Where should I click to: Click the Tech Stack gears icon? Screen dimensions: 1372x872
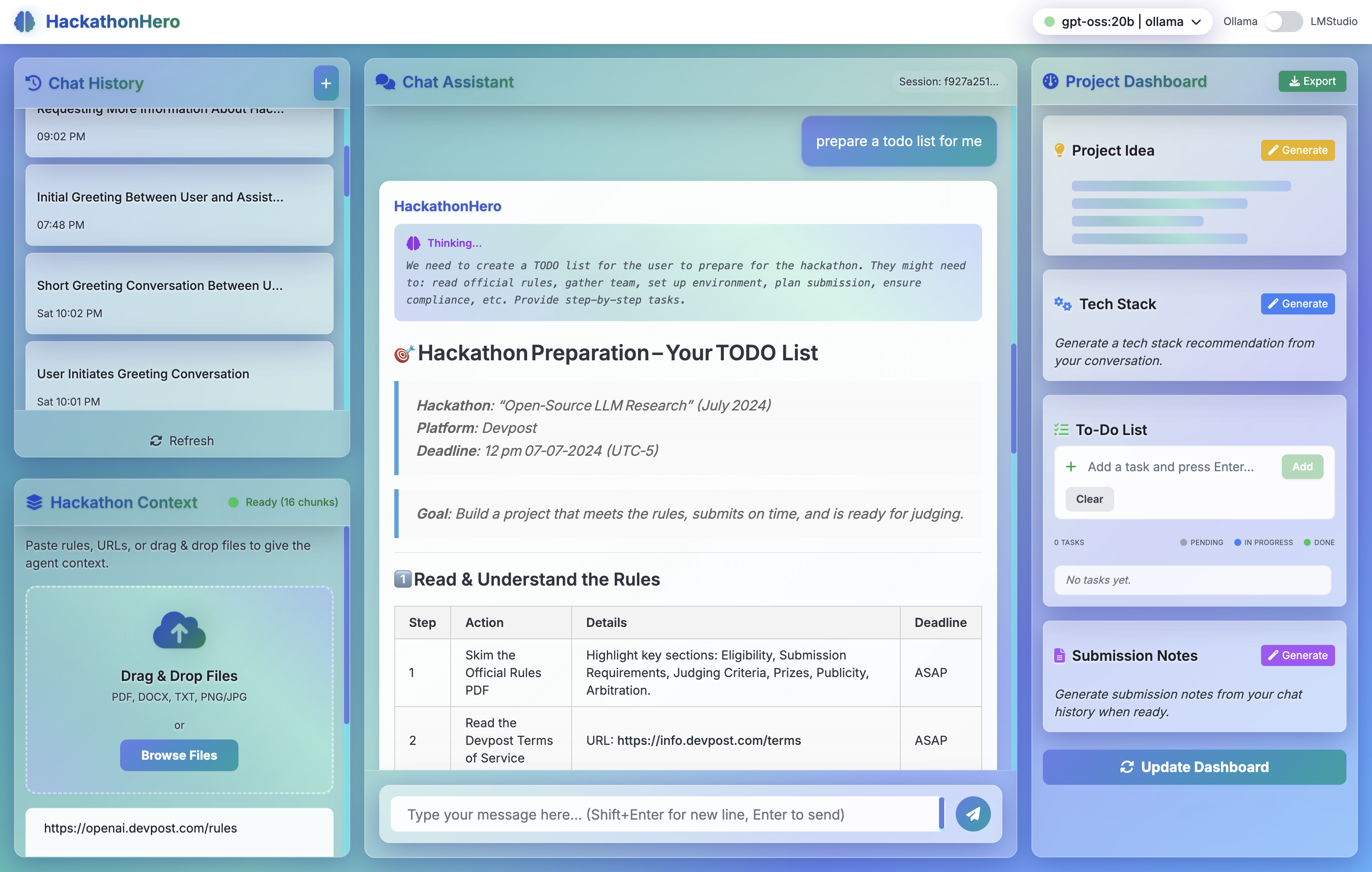pyautogui.click(x=1063, y=304)
